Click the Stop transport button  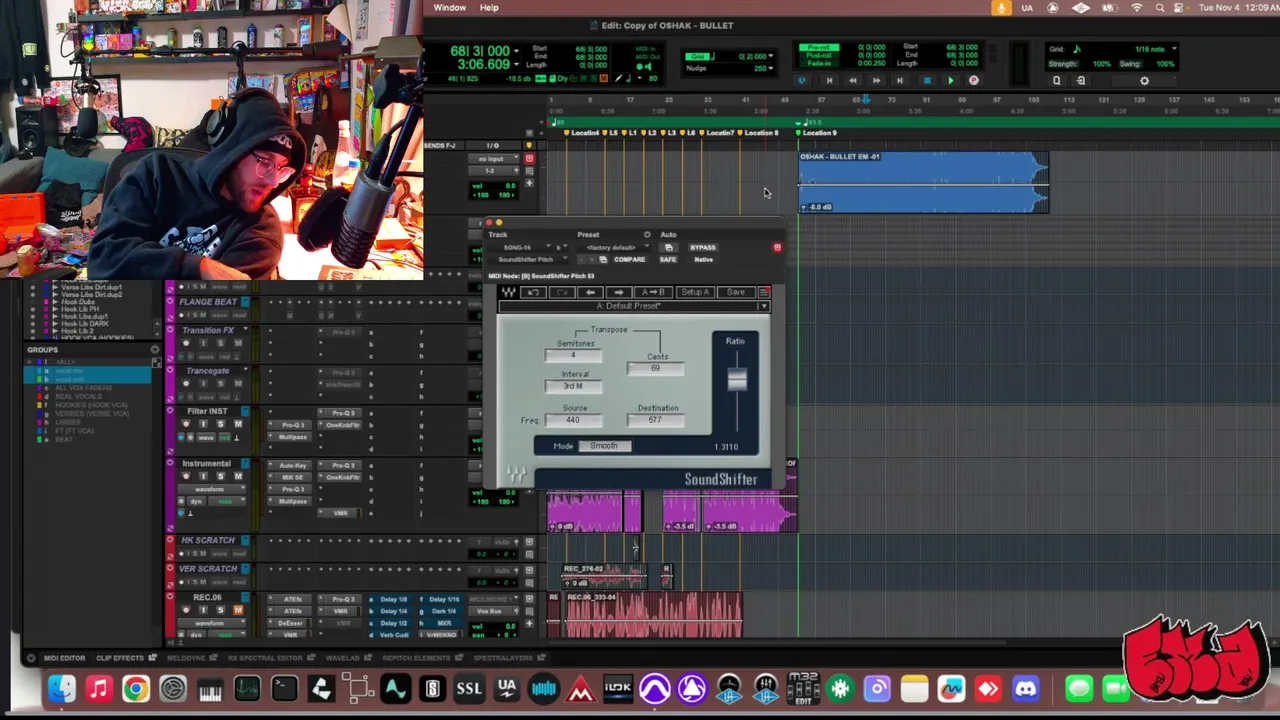926,81
